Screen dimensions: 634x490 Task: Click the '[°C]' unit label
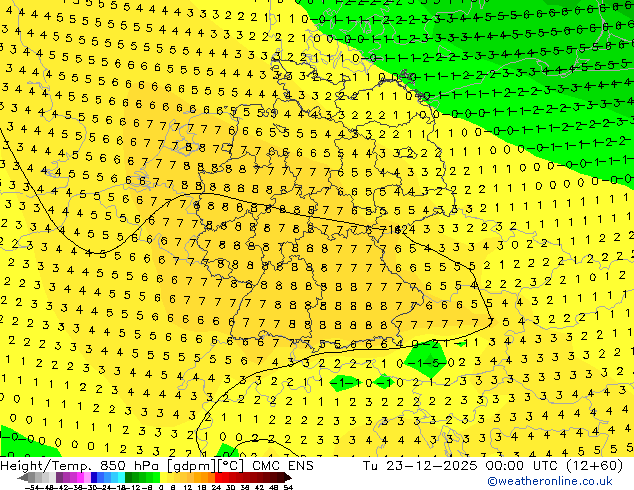click(231, 466)
